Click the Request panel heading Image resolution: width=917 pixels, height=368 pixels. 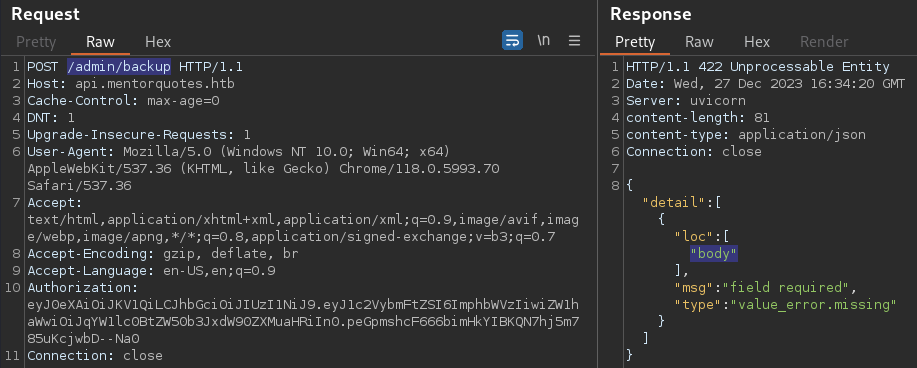[46, 14]
